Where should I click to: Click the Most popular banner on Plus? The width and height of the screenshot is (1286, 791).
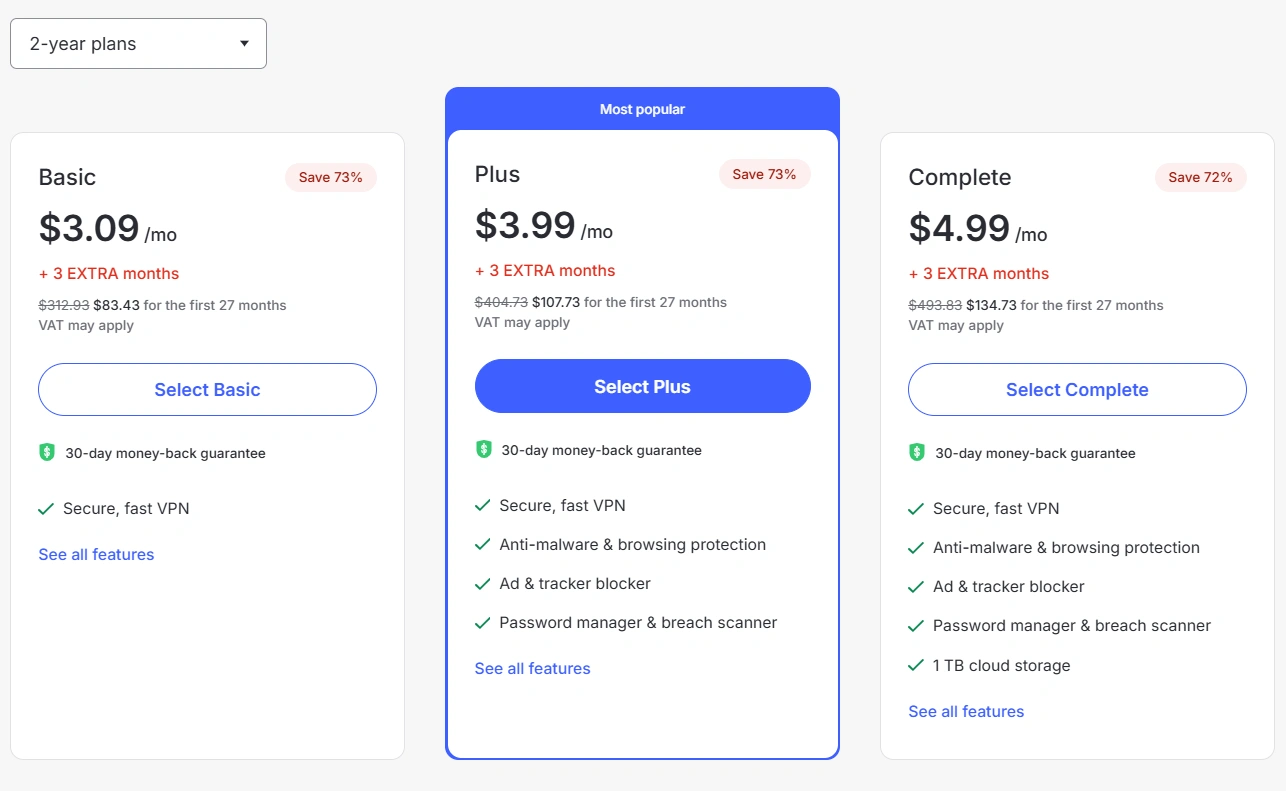[642, 109]
